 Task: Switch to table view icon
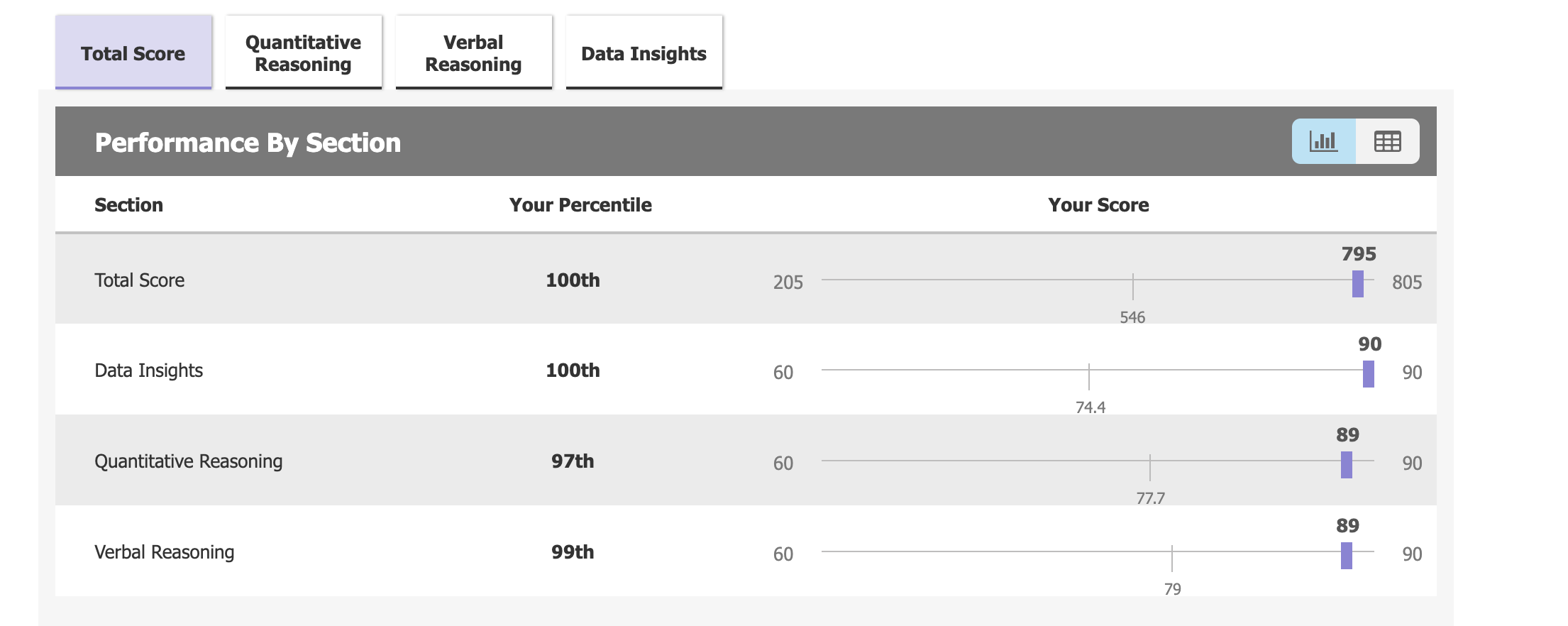click(x=1388, y=141)
